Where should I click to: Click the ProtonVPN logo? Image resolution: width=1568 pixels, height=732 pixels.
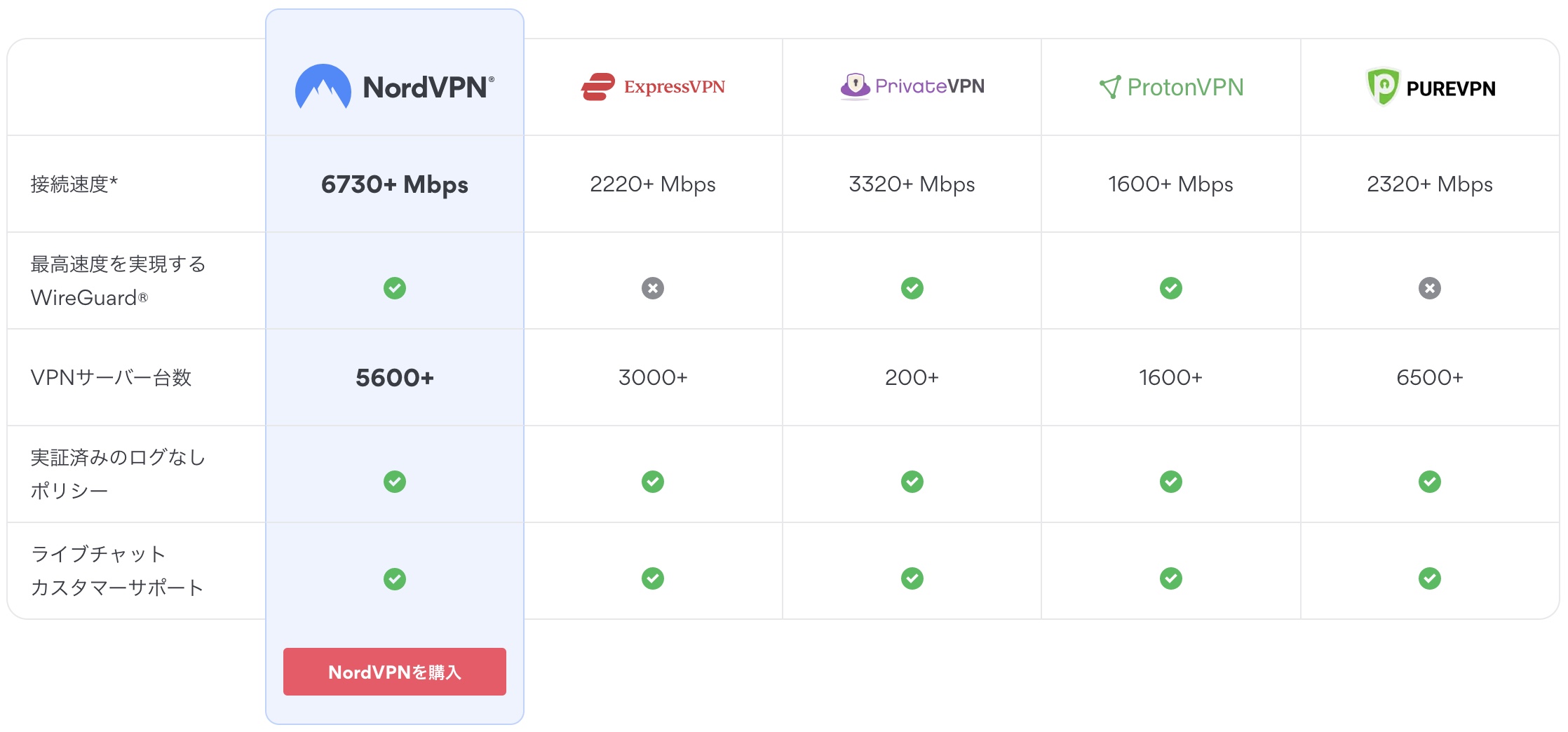tap(1171, 87)
